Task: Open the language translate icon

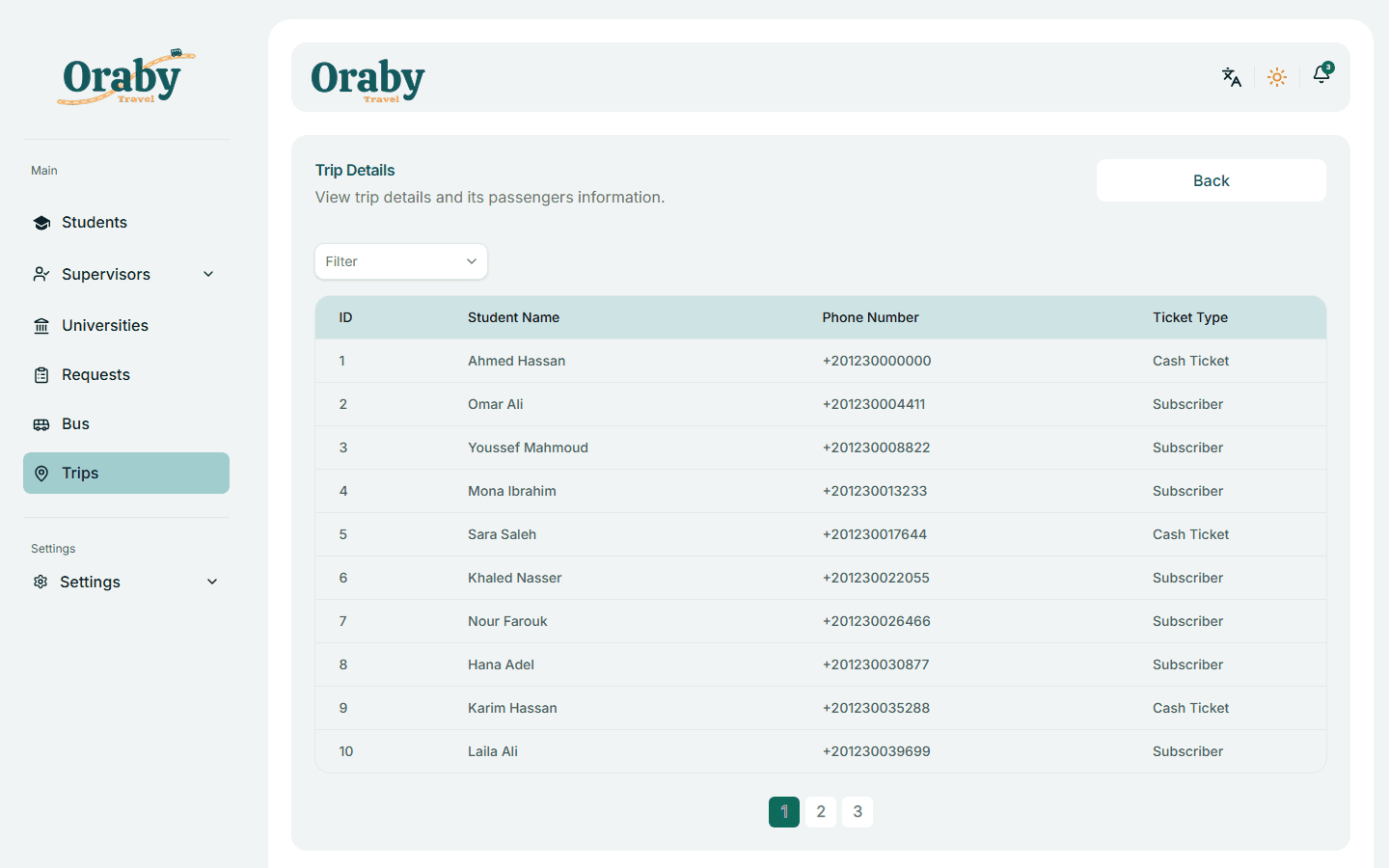Action: [1232, 77]
